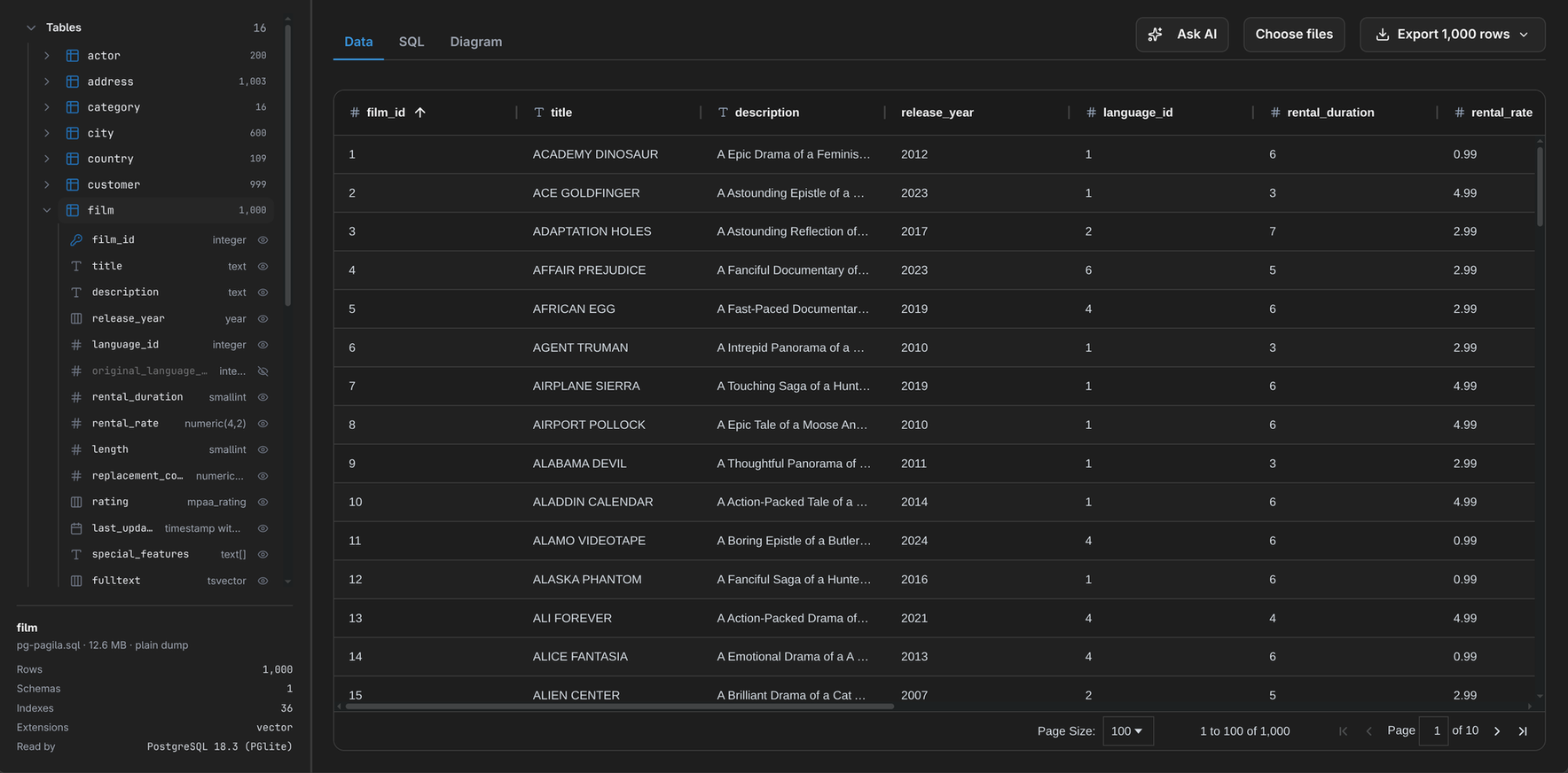Click the address table icon

(73, 82)
